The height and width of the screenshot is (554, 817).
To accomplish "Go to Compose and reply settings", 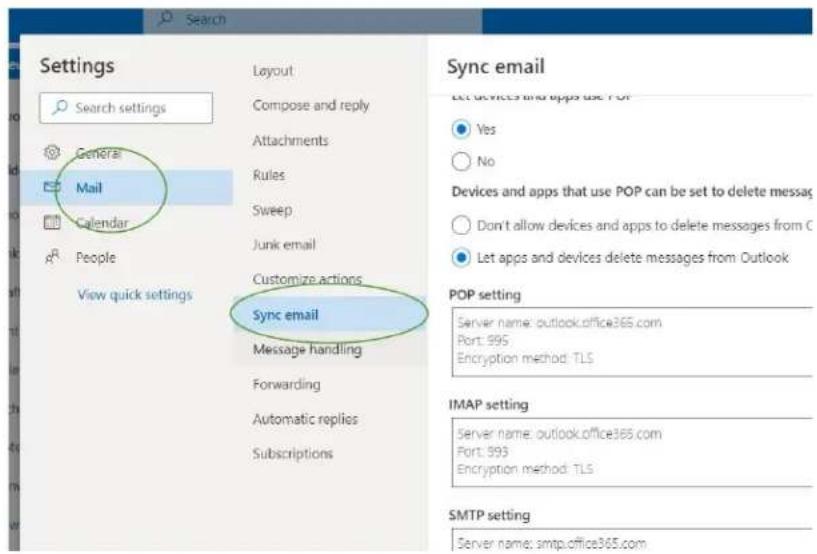I will coord(311,105).
